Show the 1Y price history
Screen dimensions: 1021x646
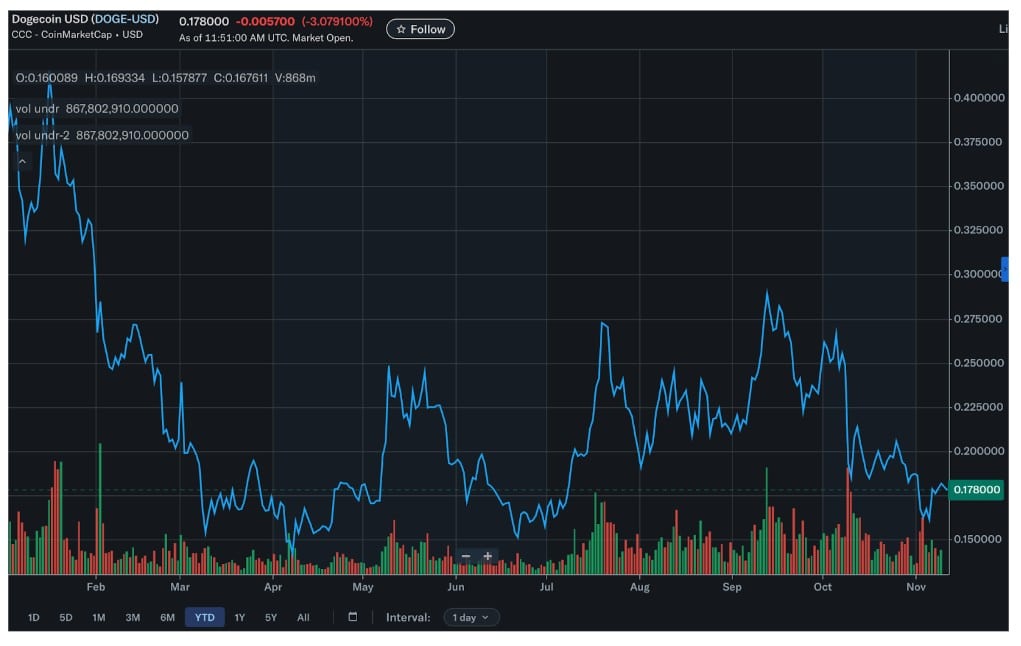[x=240, y=617]
